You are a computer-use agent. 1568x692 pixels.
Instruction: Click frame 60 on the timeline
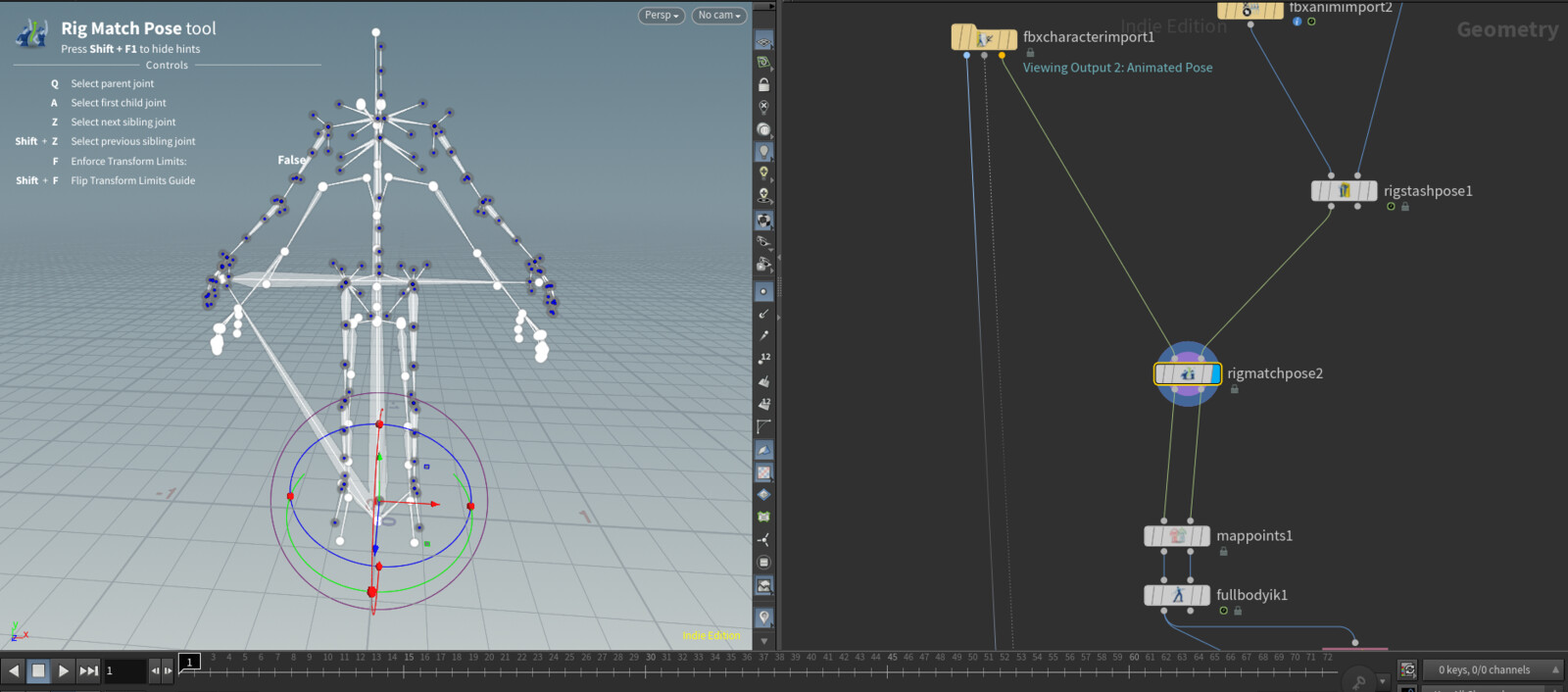[1134, 658]
